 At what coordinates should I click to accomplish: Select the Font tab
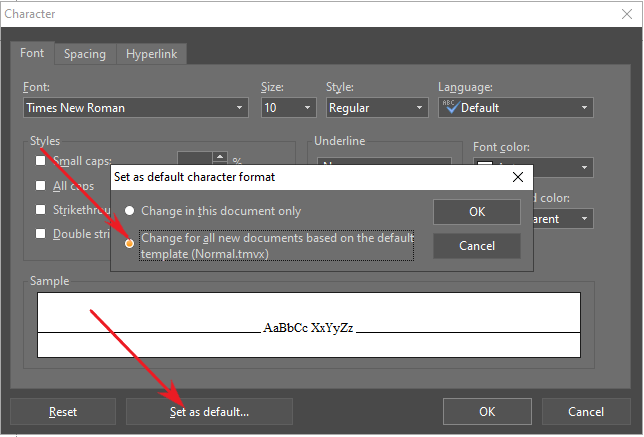click(x=32, y=54)
